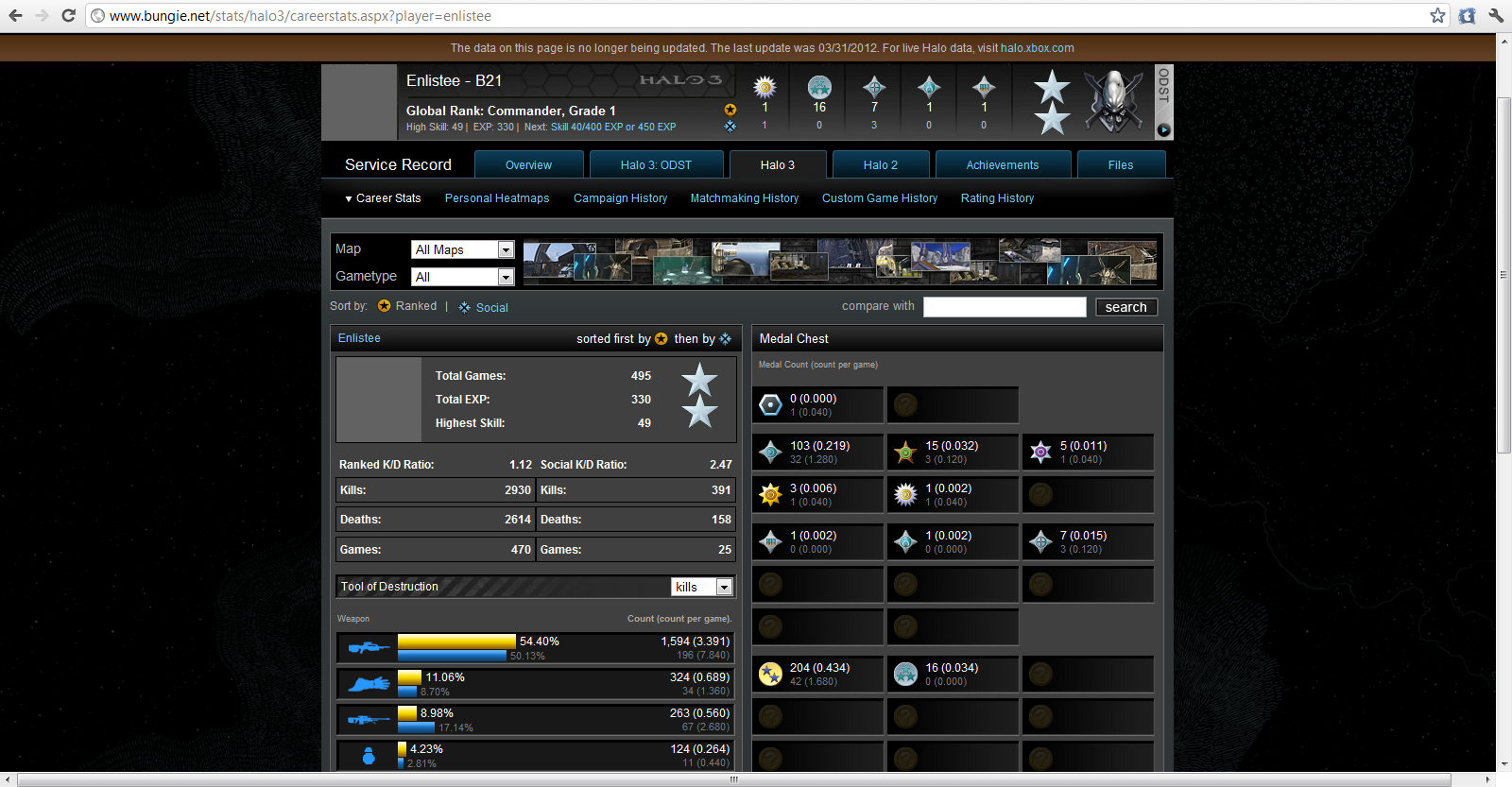1512x787 pixels.
Task: Bookmark this page with the star icon
Action: [x=1437, y=15]
